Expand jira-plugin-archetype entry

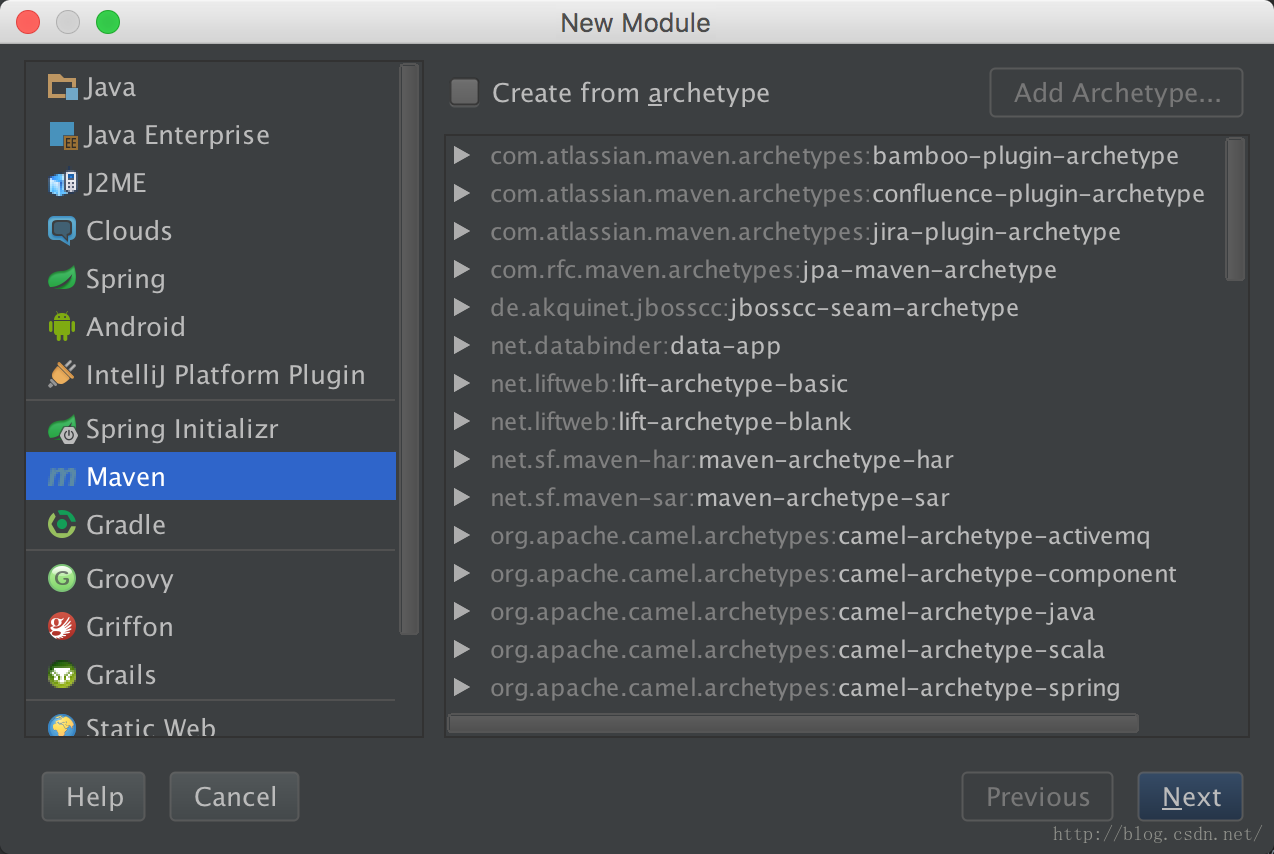click(461, 231)
